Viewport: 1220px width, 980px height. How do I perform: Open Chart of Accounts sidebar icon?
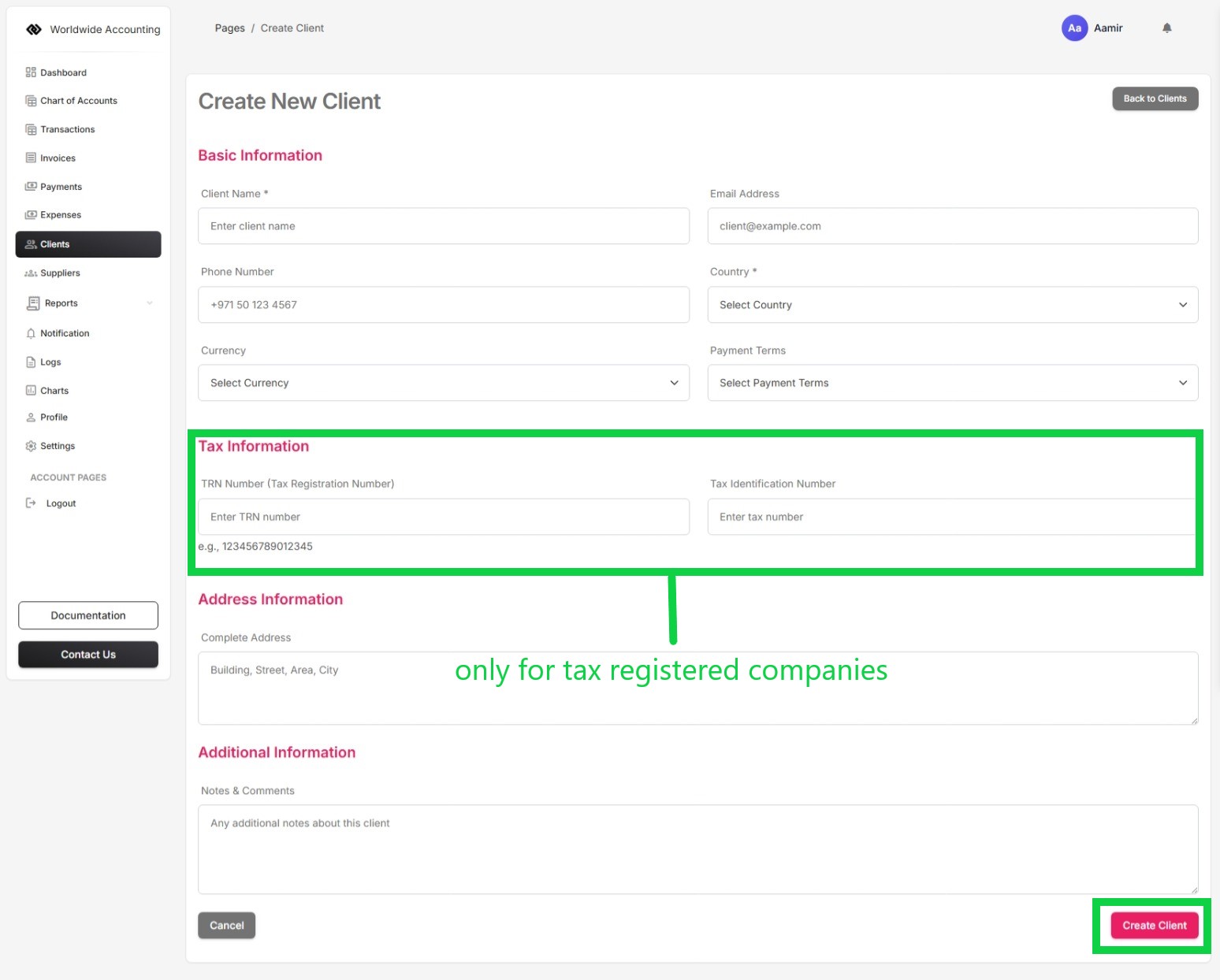coord(31,101)
